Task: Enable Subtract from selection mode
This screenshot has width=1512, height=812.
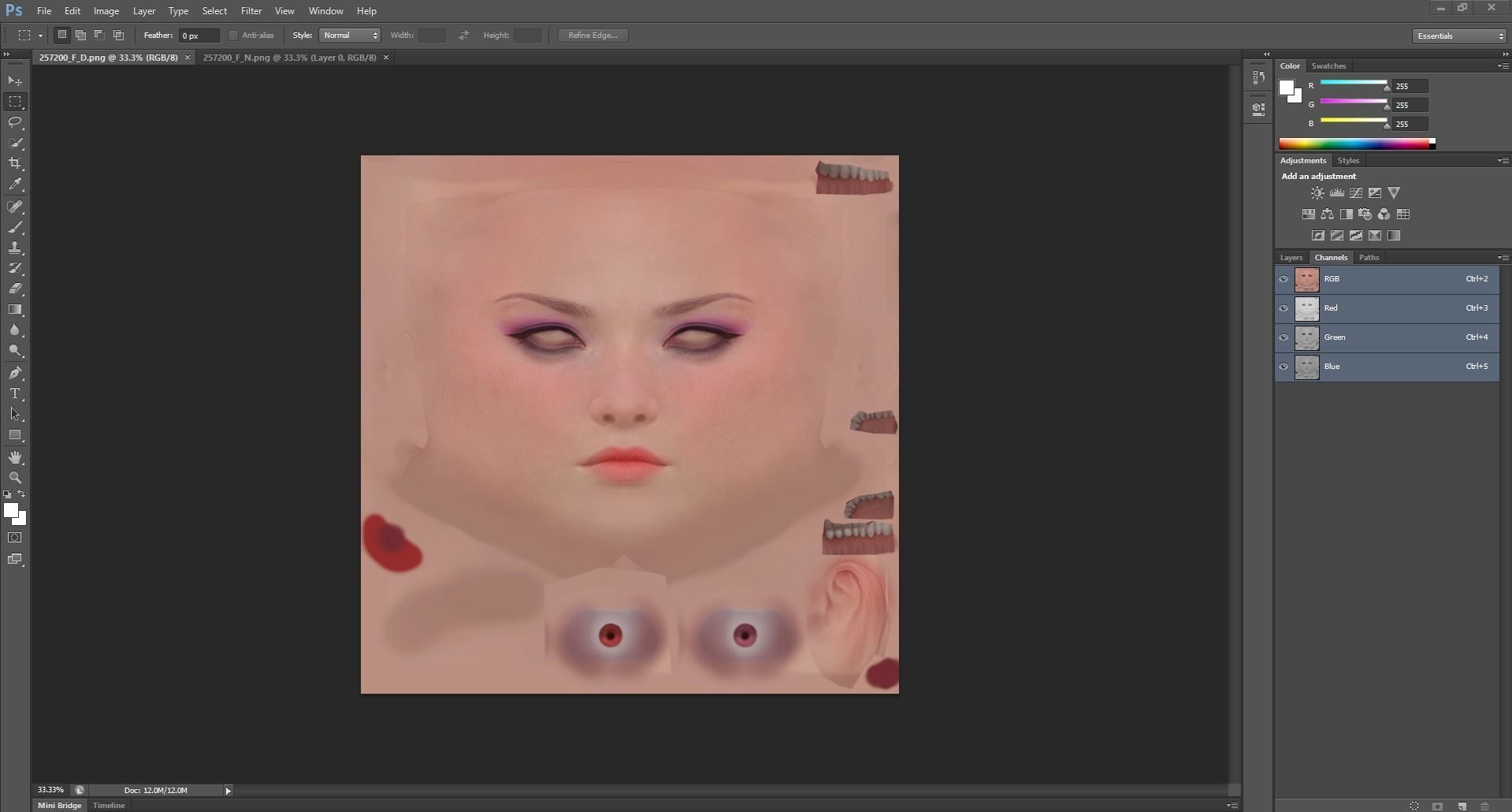Action: click(x=99, y=35)
